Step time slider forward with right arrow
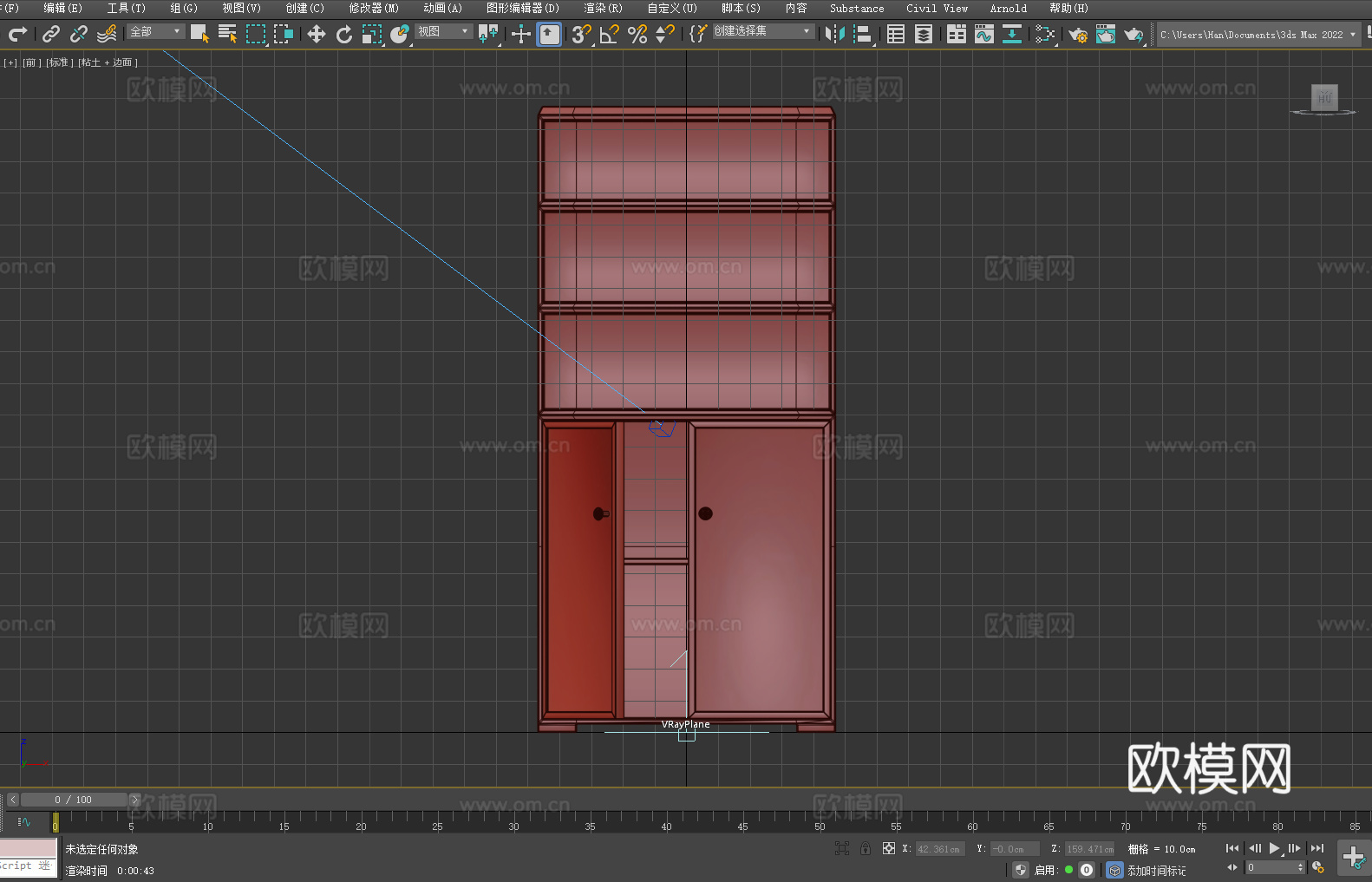1372x882 pixels. (134, 800)
